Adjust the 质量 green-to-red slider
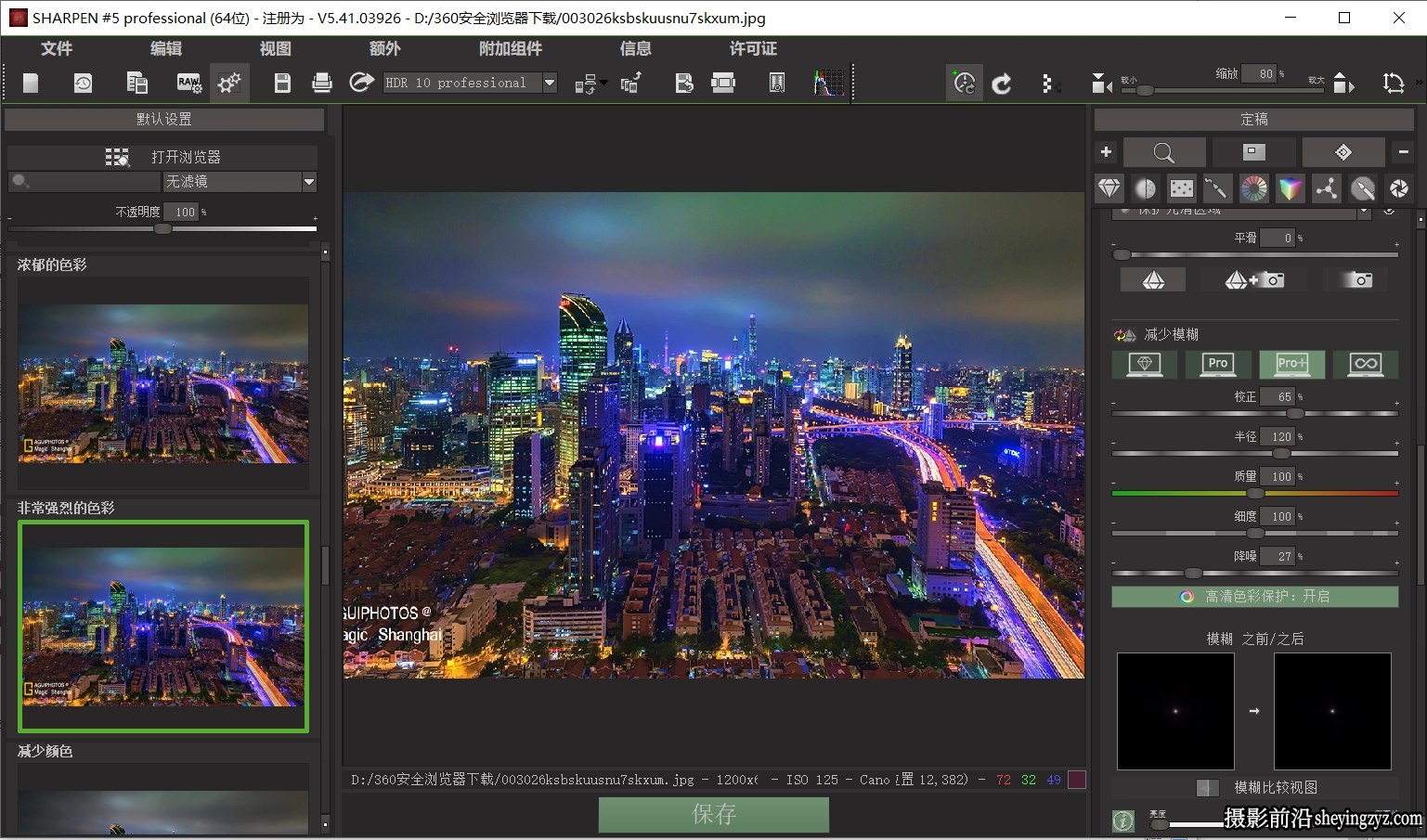This screenshot has height=840, width=1427. 1254,494
